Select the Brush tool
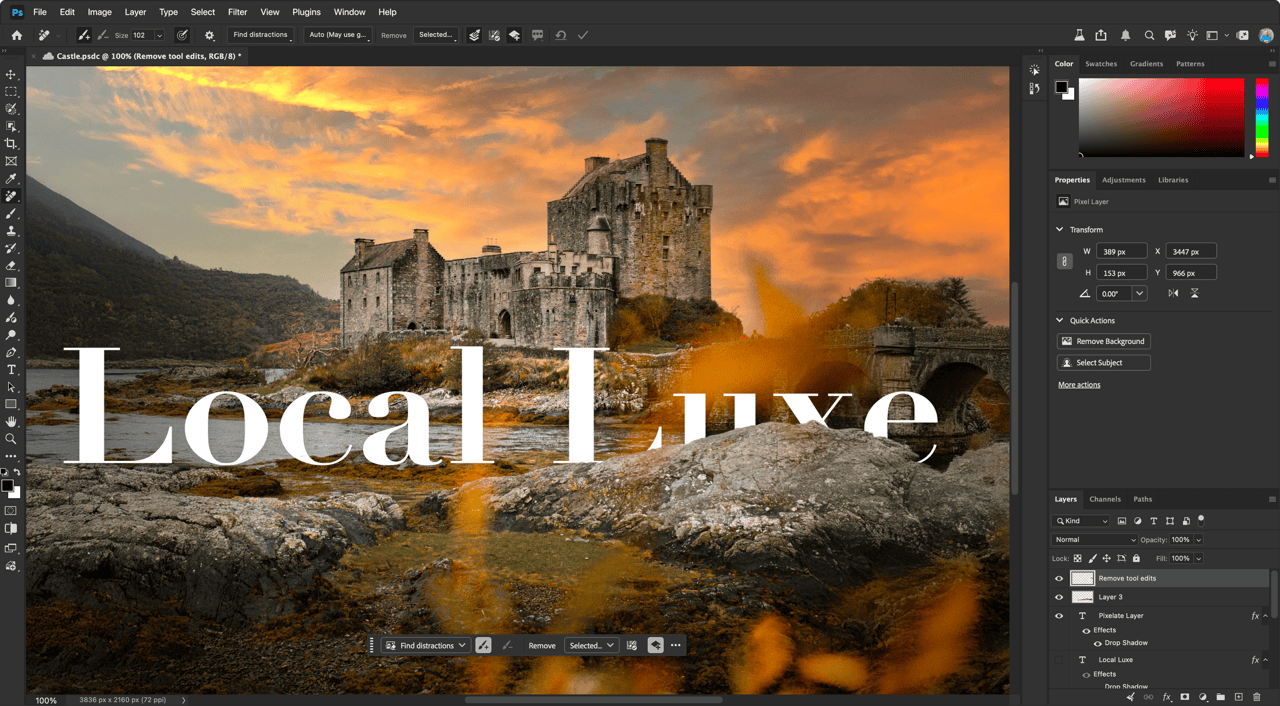 [x=11, y=214]
